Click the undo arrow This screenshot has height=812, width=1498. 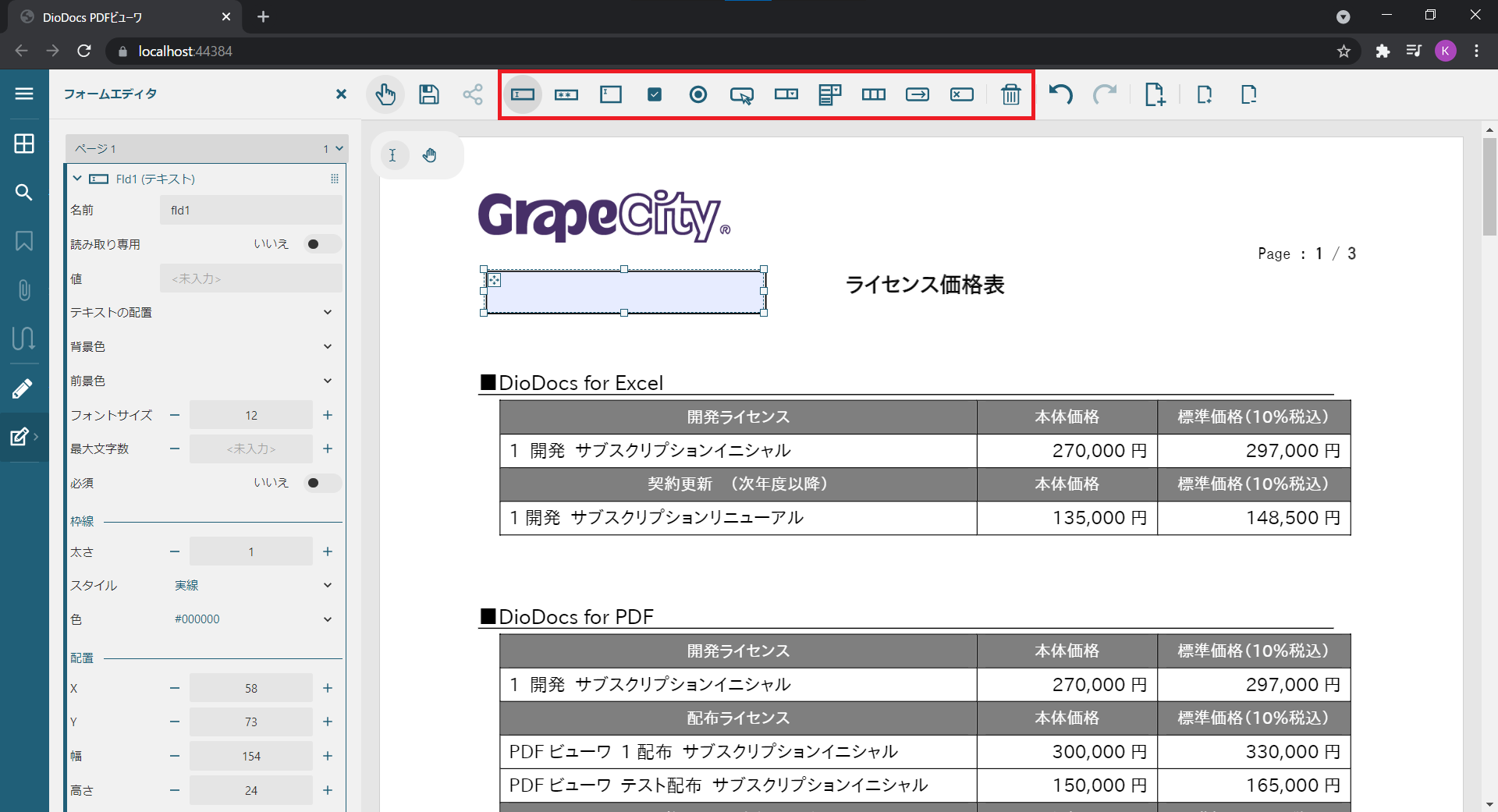tap(1061, 94)
